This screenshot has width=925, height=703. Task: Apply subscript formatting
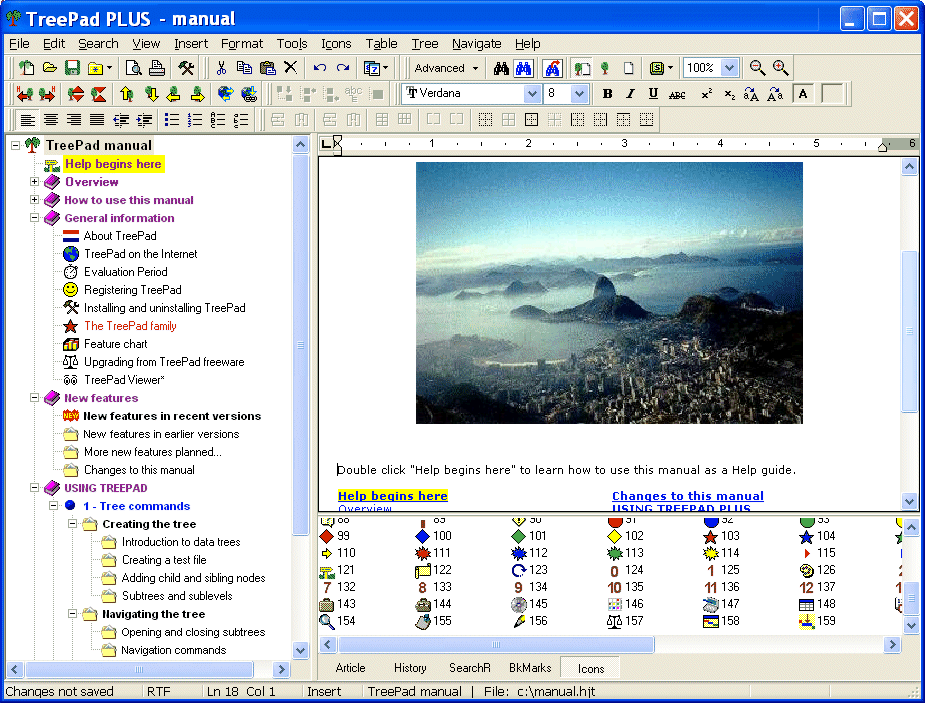coord(730,94)
